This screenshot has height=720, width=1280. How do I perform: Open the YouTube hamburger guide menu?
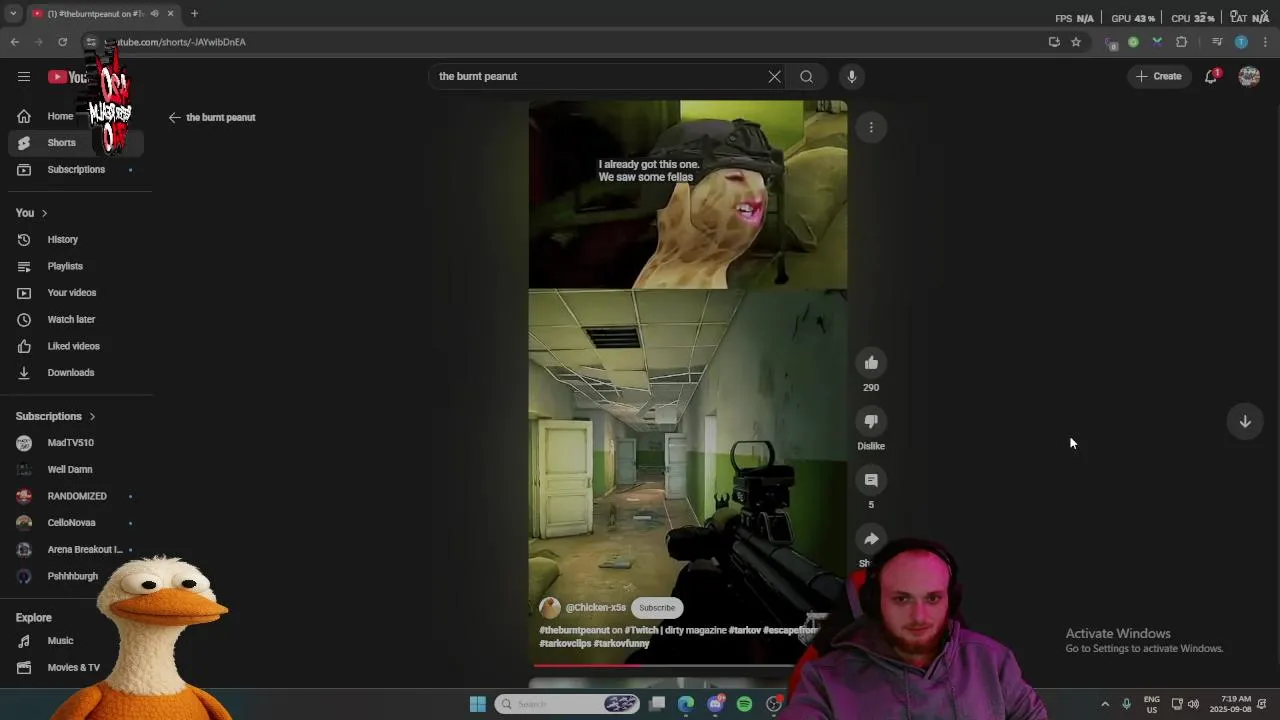pyautogui.click(x=24, y=77)
